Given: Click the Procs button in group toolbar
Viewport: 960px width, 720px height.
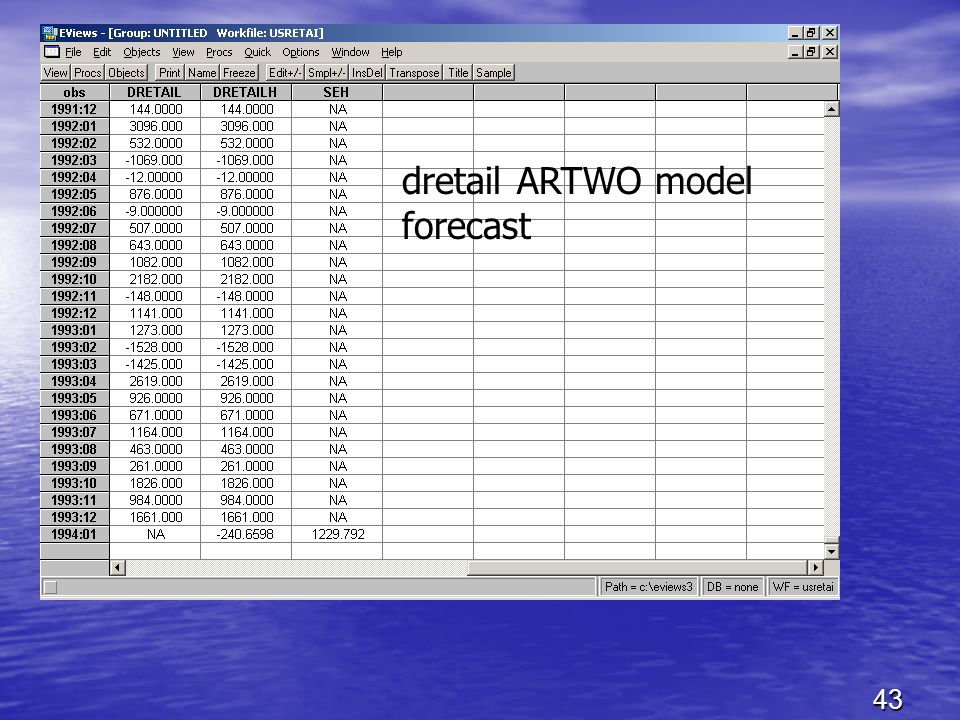Looking at the screenshot, I should (x=88, y=73).
